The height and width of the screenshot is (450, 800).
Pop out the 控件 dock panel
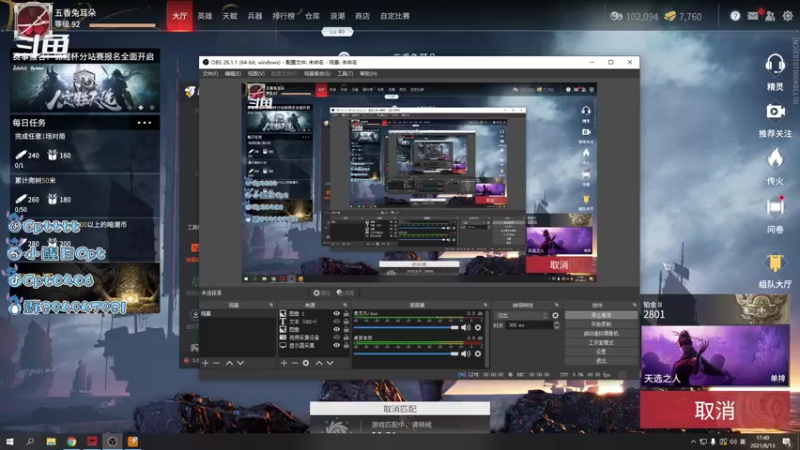[634, 305]
